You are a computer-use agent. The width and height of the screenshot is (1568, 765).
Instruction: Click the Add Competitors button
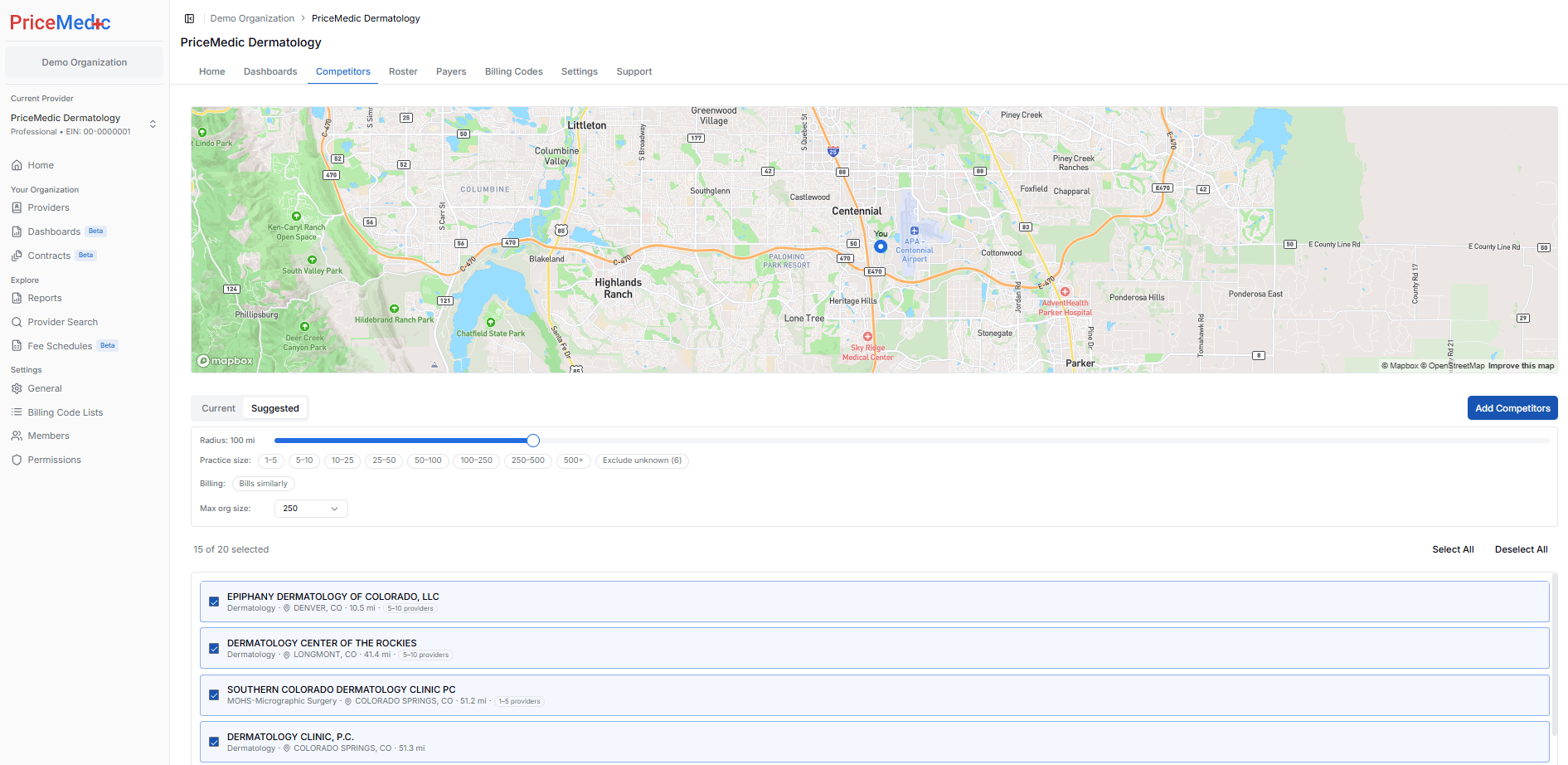[1512, 408]
